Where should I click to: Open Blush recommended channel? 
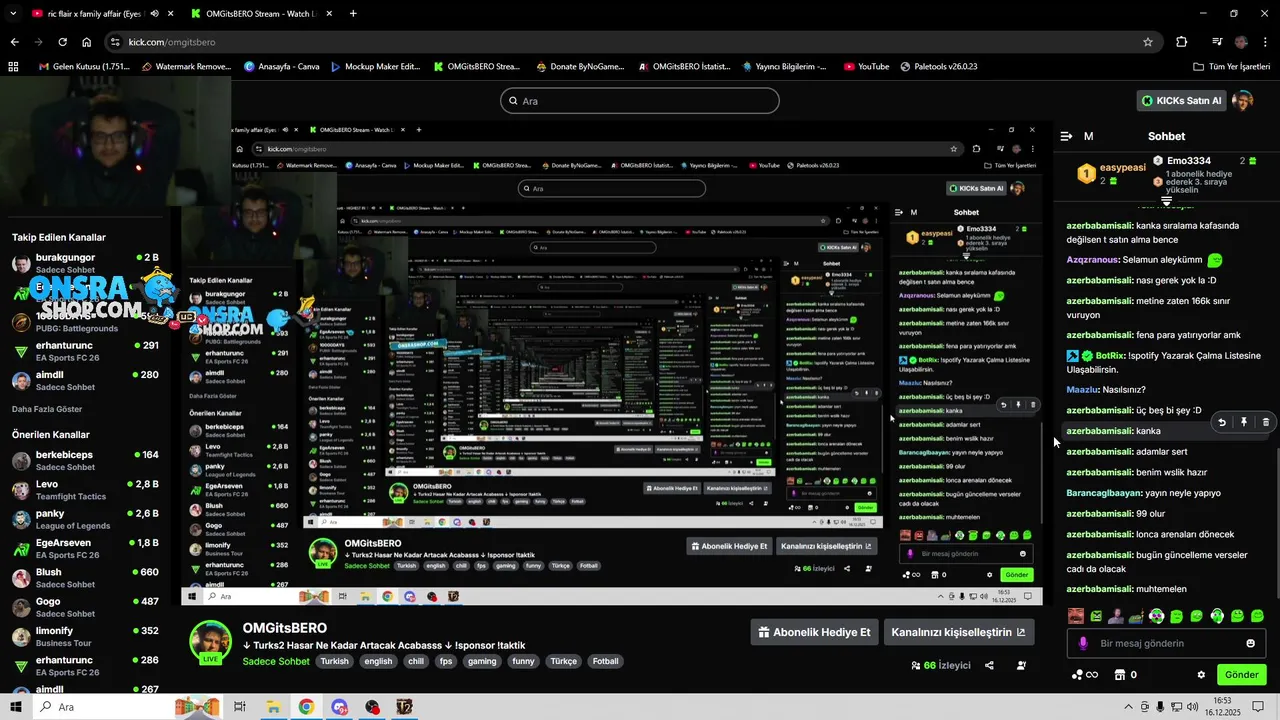85,578
